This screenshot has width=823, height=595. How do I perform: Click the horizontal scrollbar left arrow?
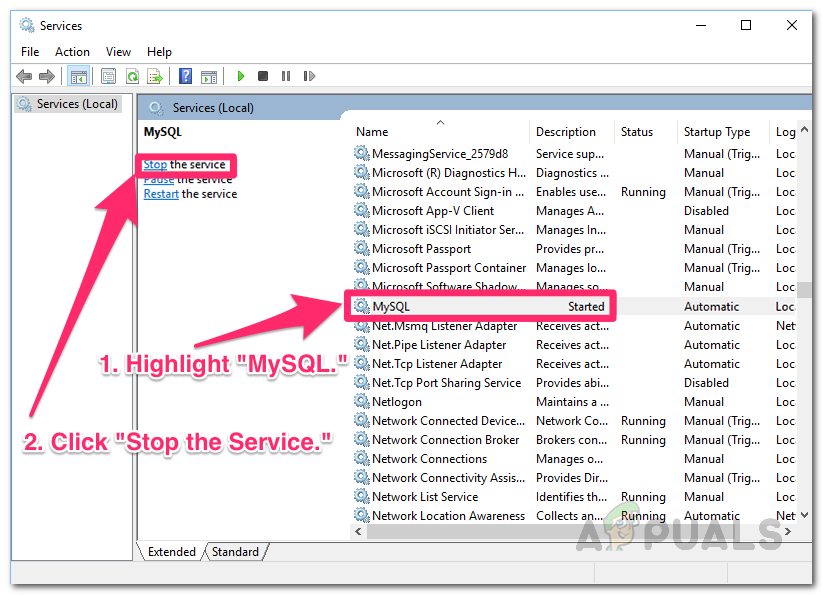(x=358, y=532)
